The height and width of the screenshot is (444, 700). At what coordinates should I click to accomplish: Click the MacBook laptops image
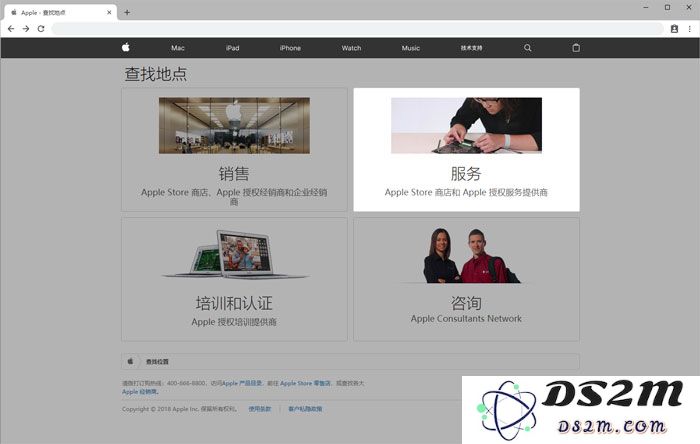pos(234,254)
